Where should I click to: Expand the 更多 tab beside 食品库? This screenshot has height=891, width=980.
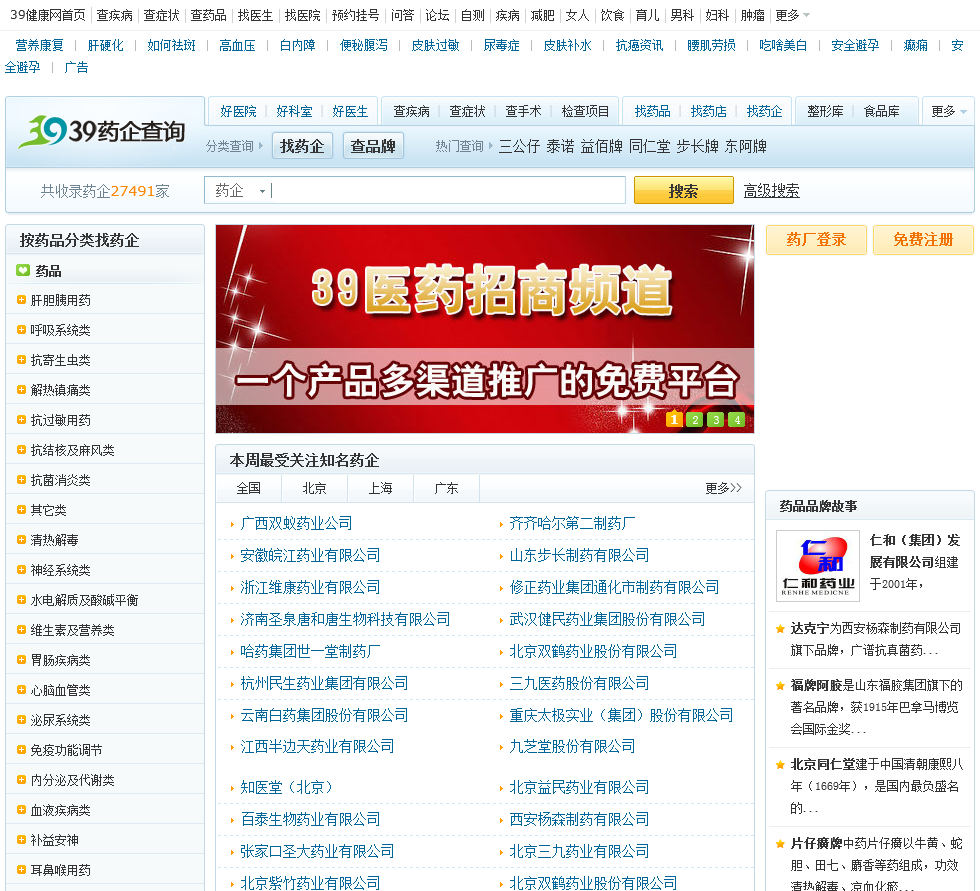click(948, 111)
